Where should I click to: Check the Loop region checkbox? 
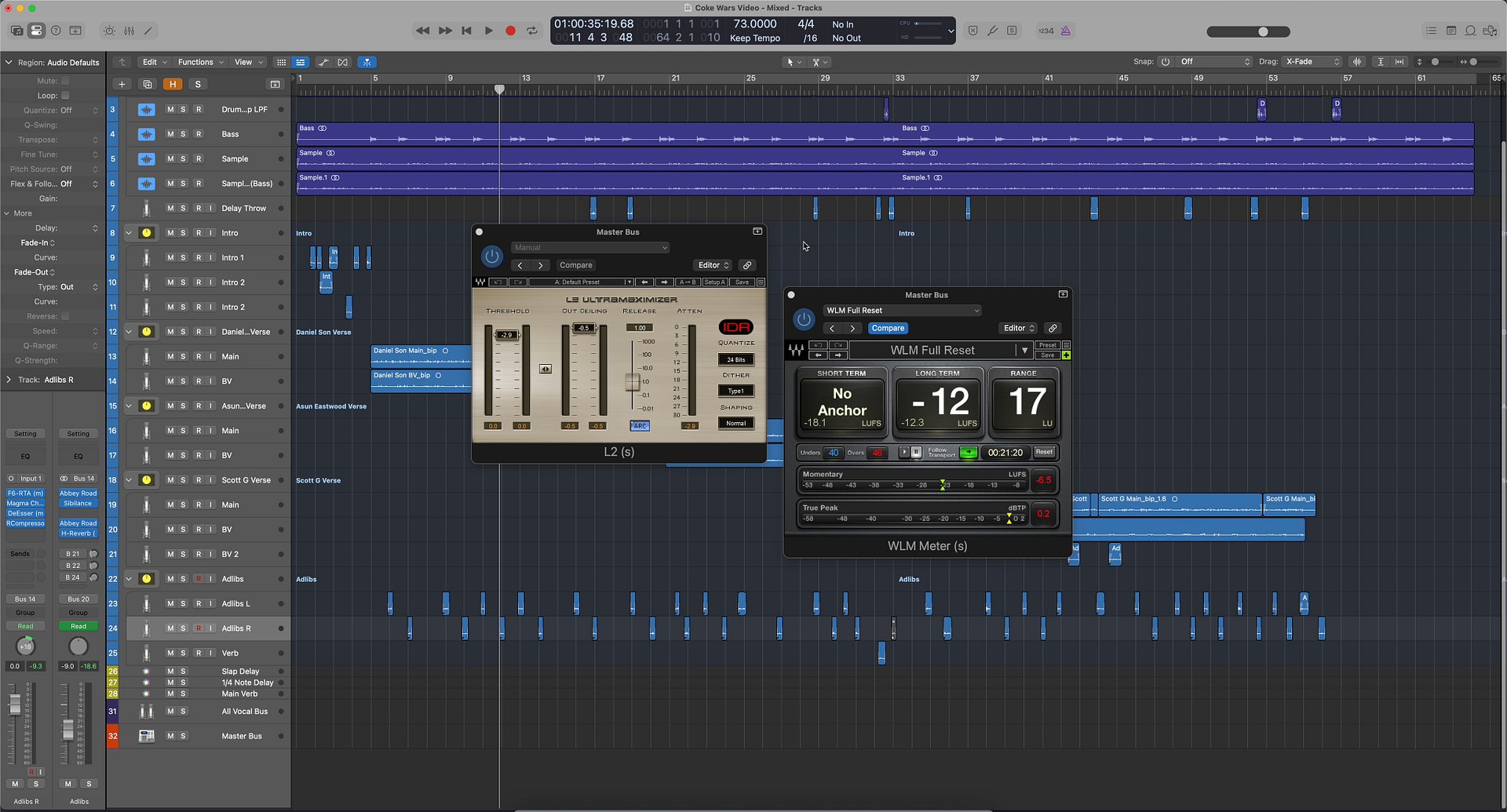pyautogui.click(x=65, y=95)
